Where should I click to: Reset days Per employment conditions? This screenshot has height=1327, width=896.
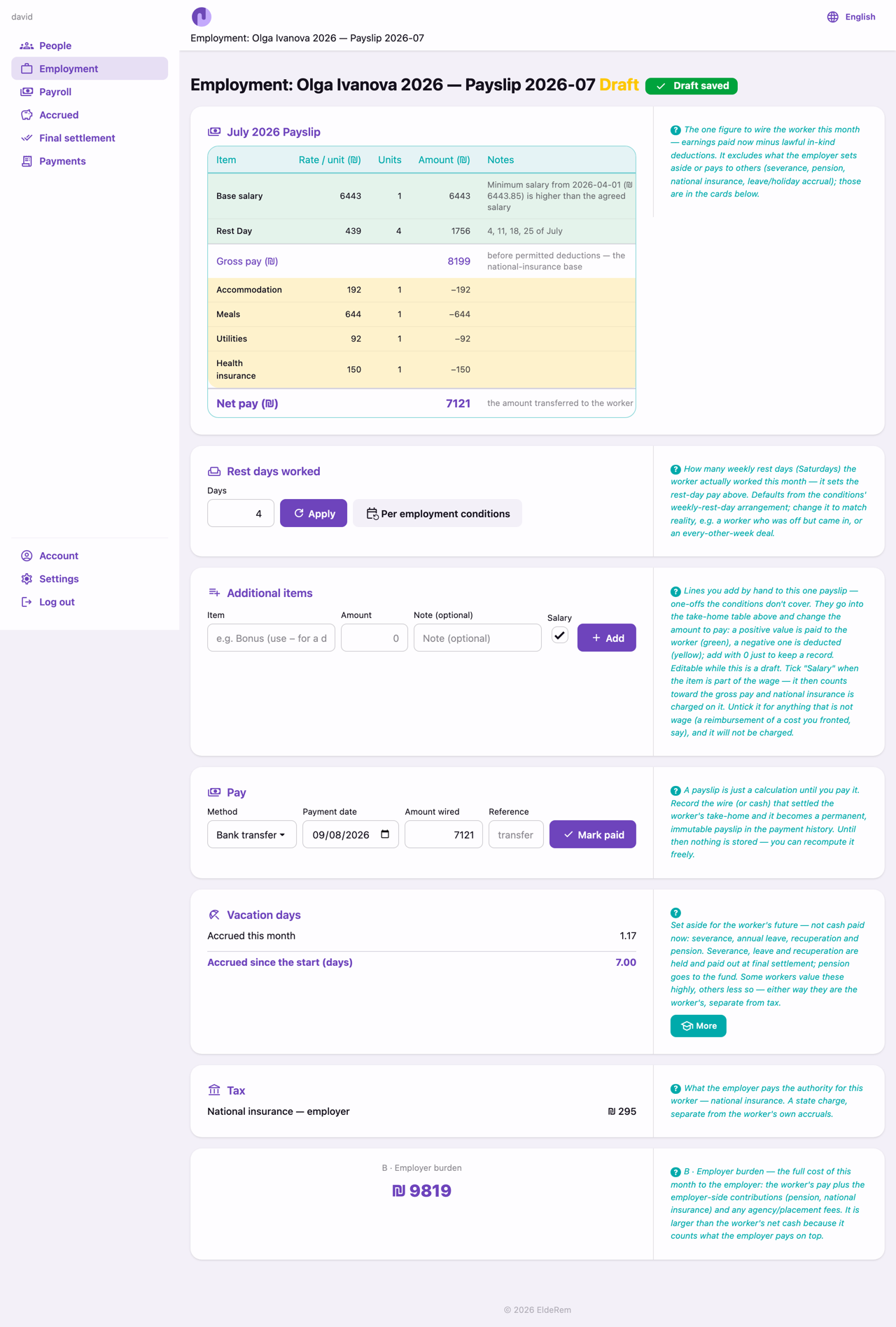tap(437, 513)
